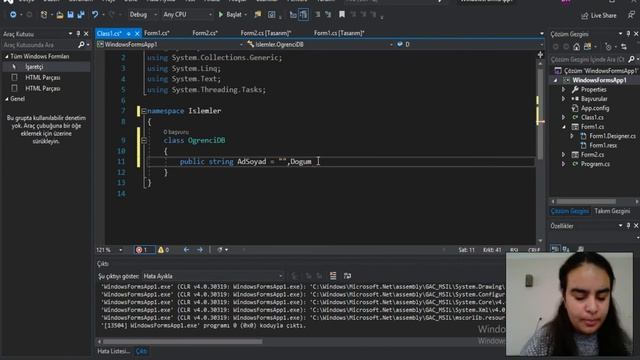Click the Solution Explorer Home icon
Viewport: 640px width, 360px height.
[x=576, y=47]
